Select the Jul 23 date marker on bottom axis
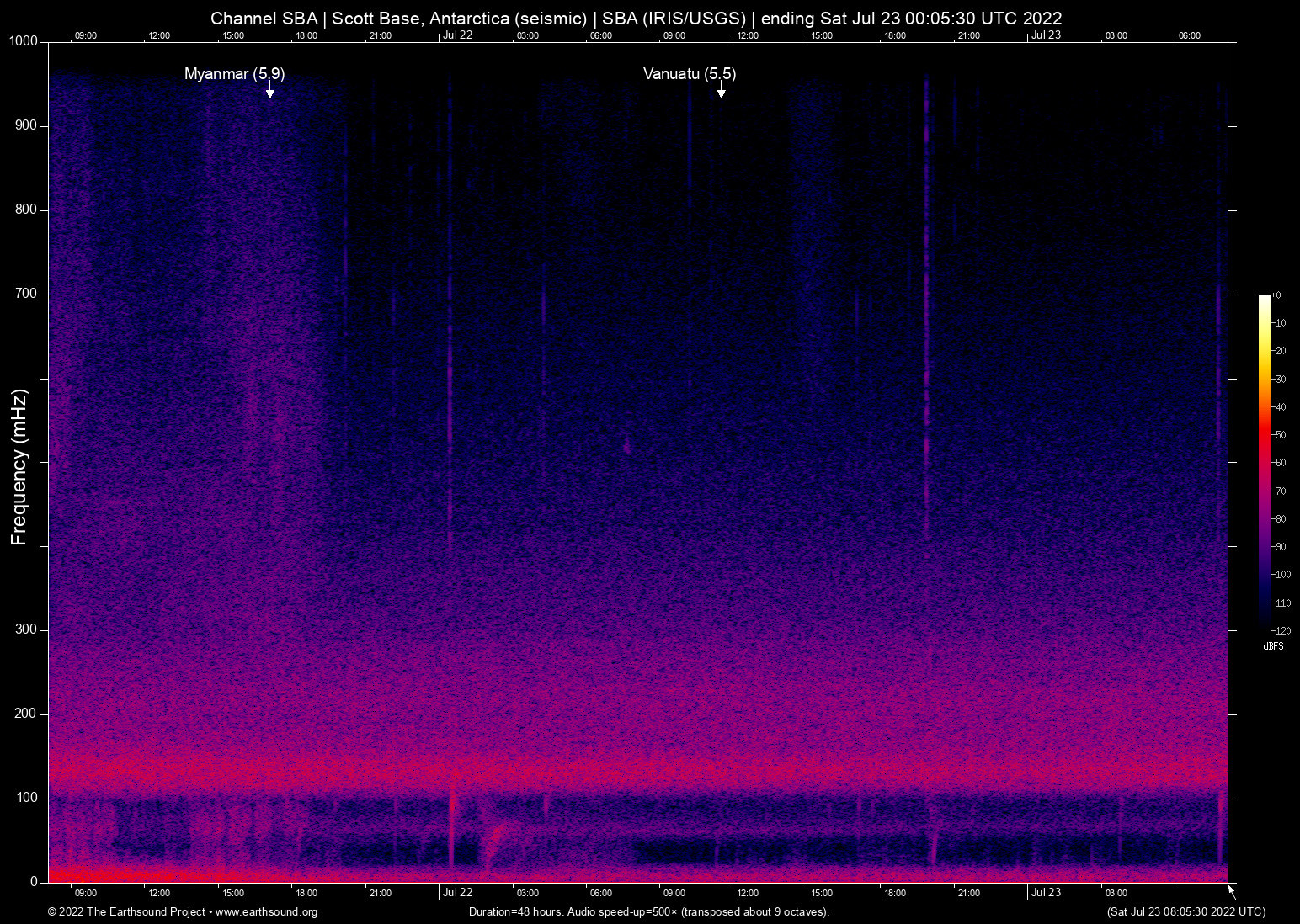Image resolution: width=1300 pixels, height=924 pixels. 1047,892
